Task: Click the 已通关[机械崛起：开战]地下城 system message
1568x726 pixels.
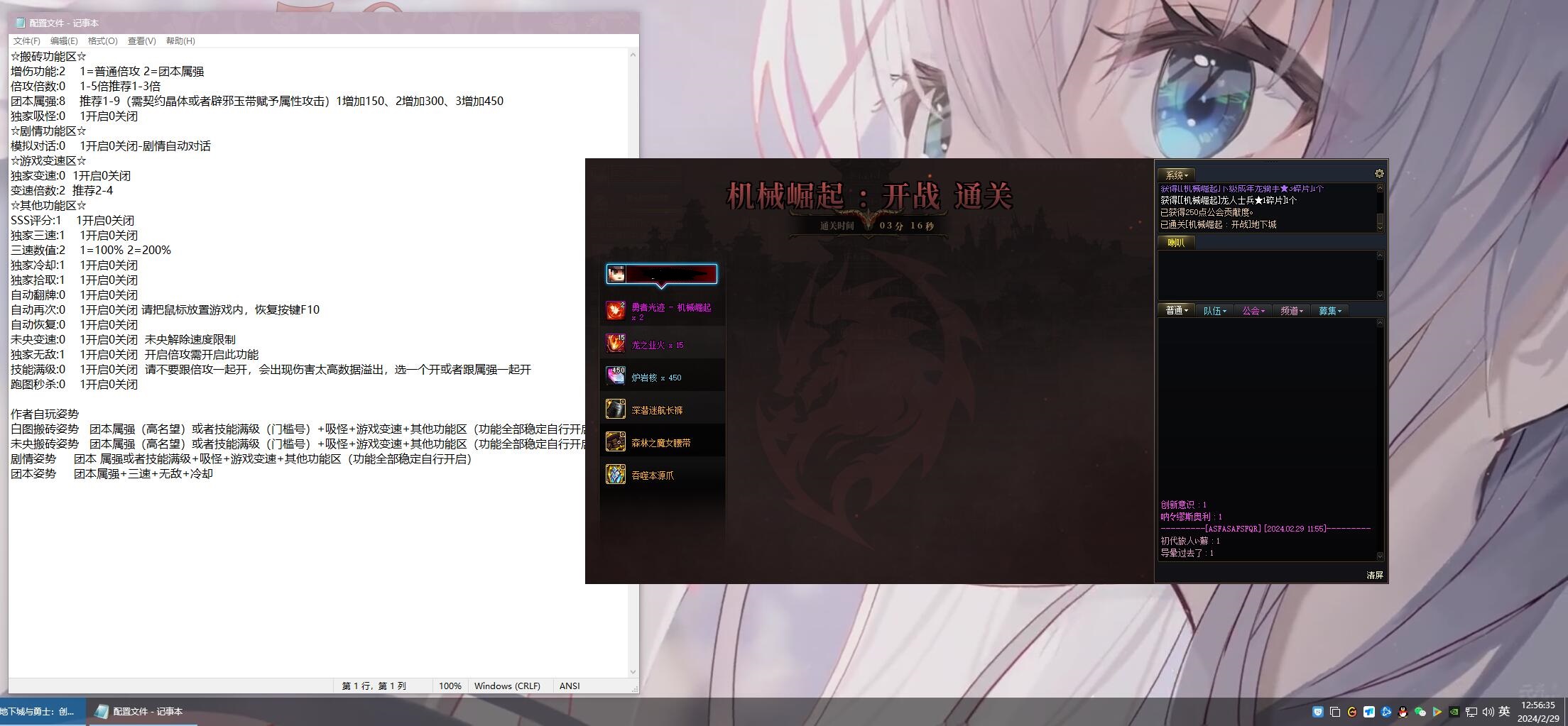Action: (1219, 225)
